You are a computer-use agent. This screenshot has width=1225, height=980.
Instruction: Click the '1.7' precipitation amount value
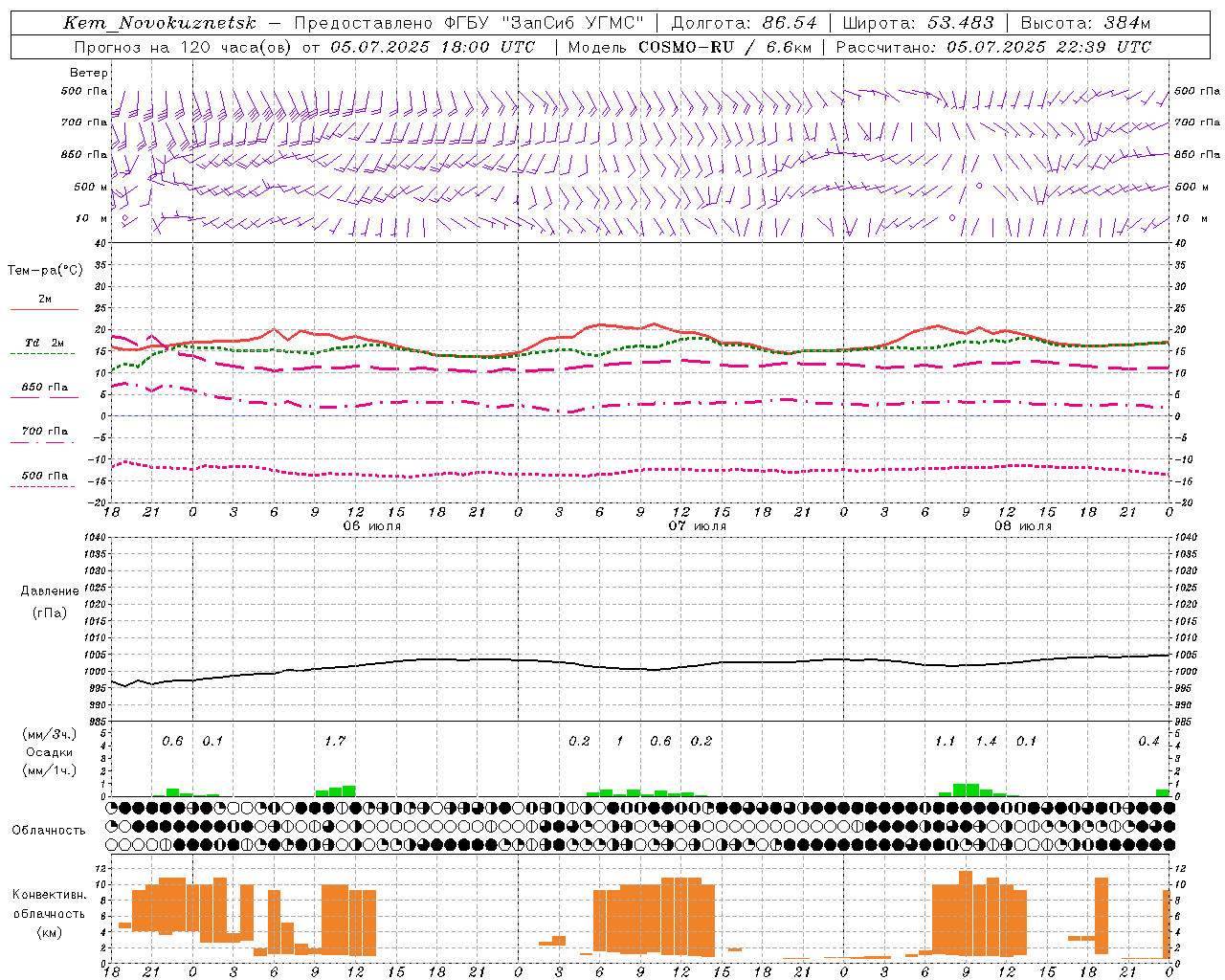[x=335, y=741]
